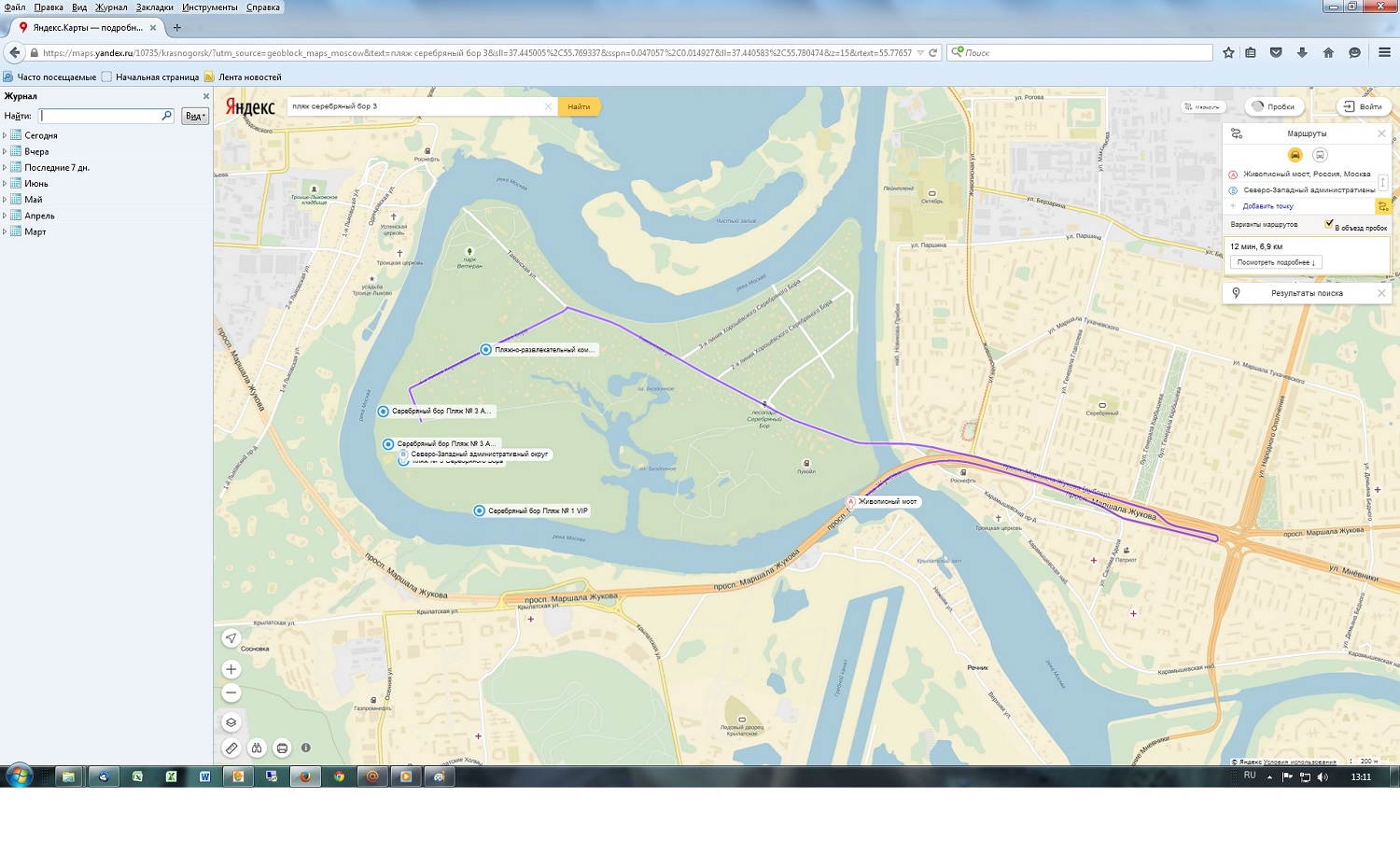The width and height of the screenshot is (1400, 853).
Task: Open Справка menu
Action: point(263,7)
